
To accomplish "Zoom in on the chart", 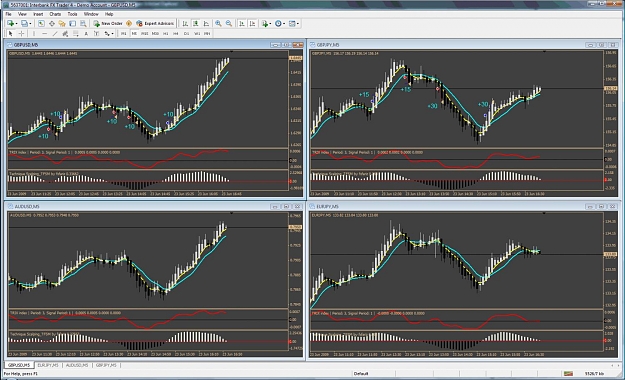I will click(x=218, y=24).
